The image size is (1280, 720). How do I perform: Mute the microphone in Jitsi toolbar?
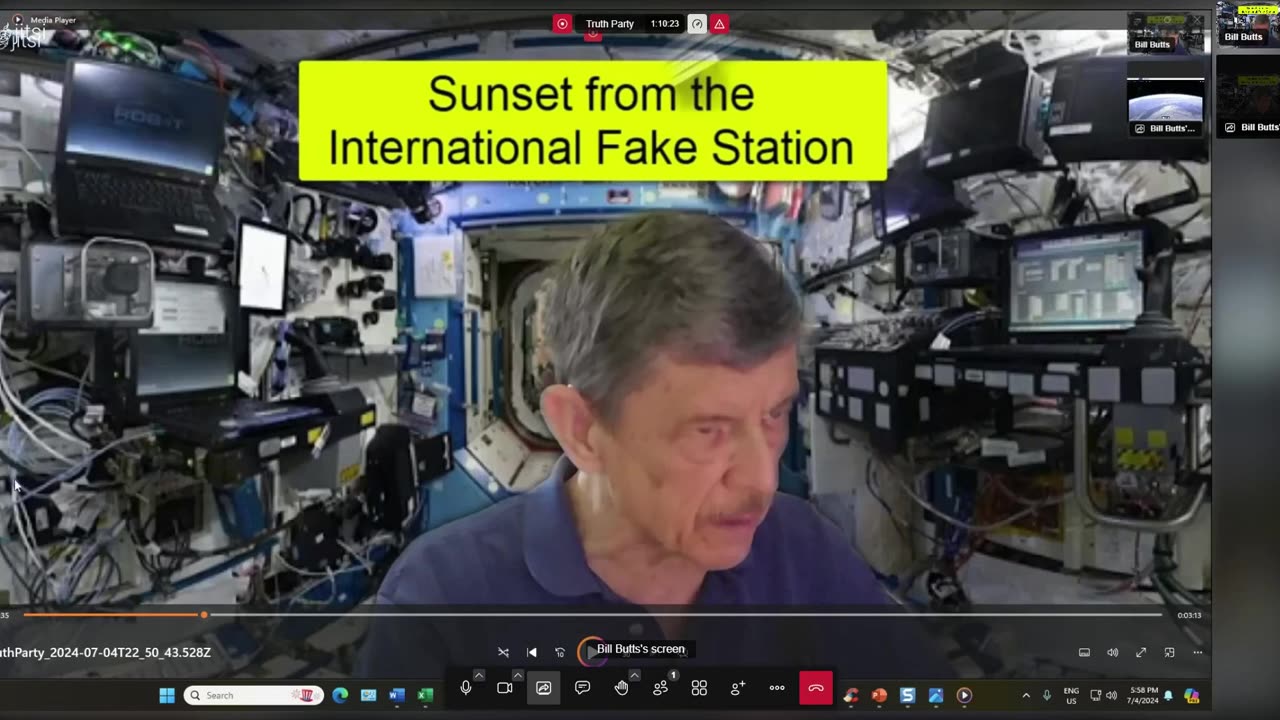coord(466,688)
